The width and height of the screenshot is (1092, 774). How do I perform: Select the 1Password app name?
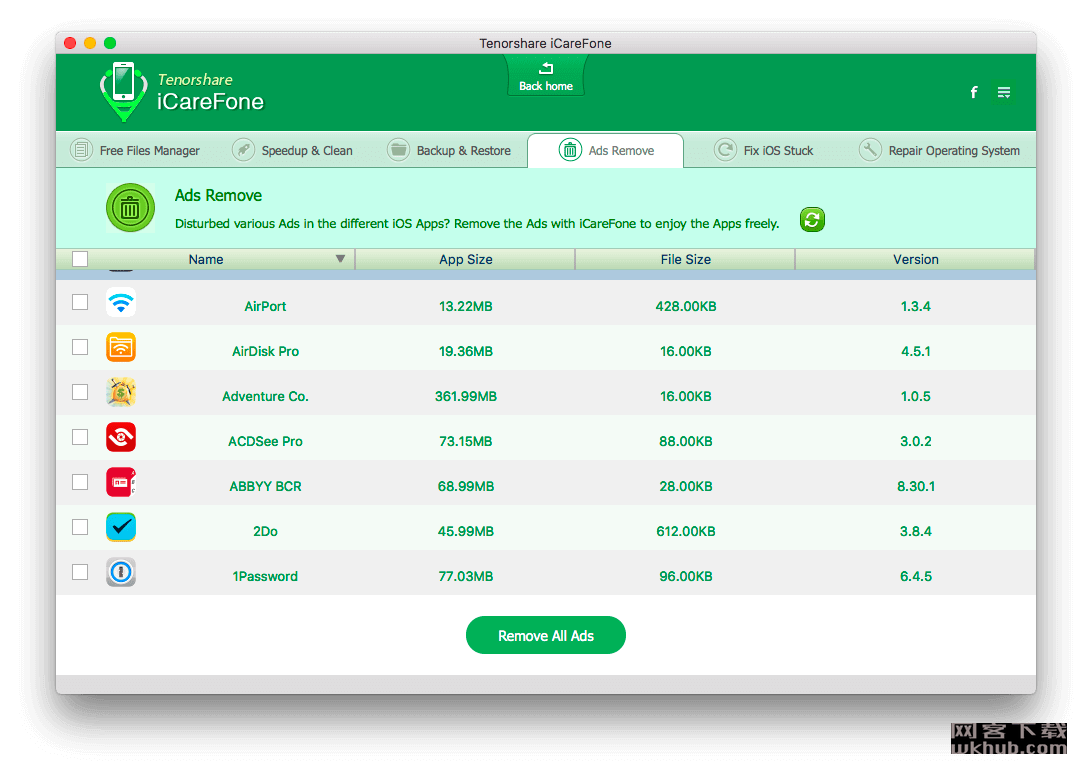[265, 576]
